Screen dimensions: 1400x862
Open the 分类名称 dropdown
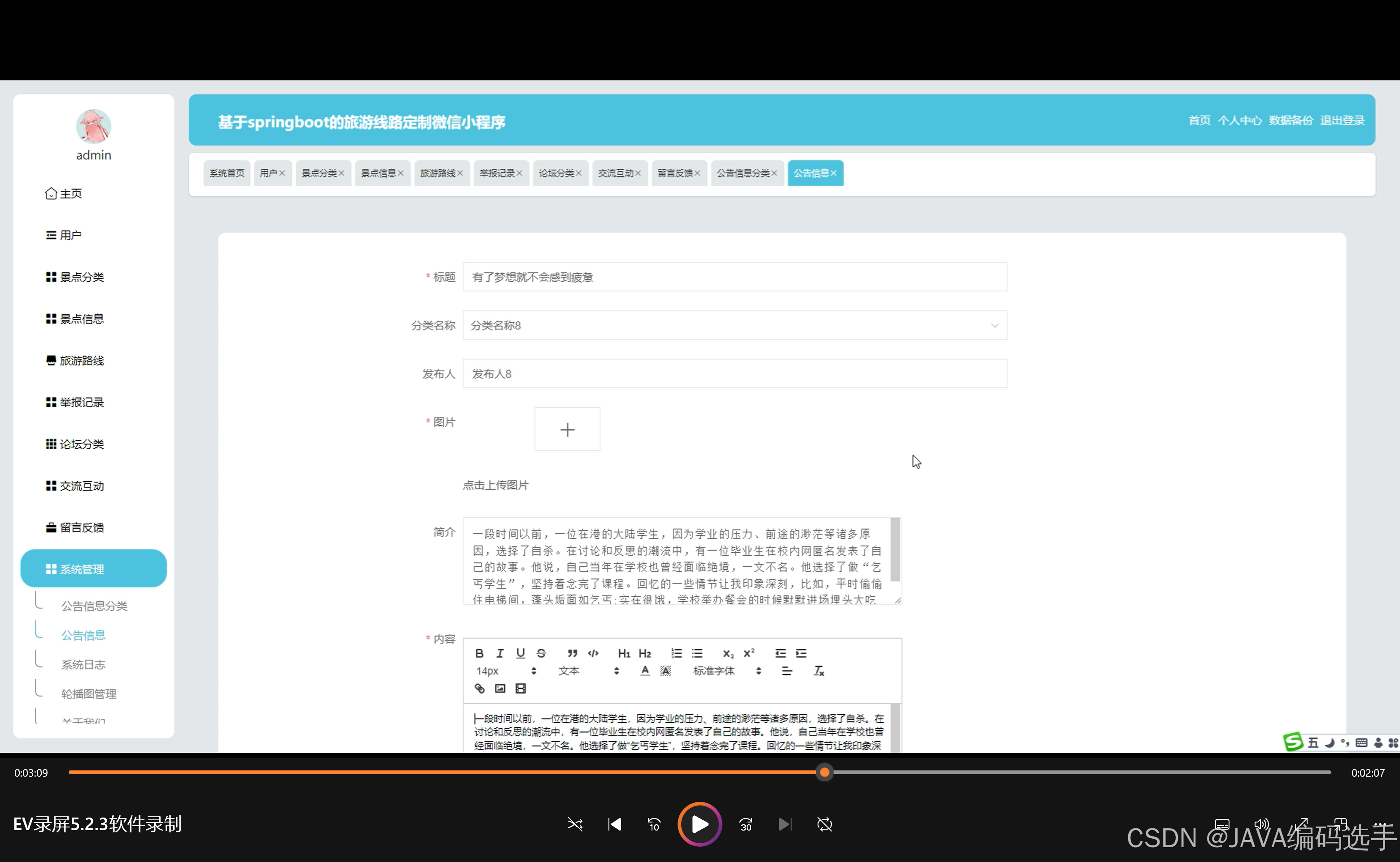point(734,325)
